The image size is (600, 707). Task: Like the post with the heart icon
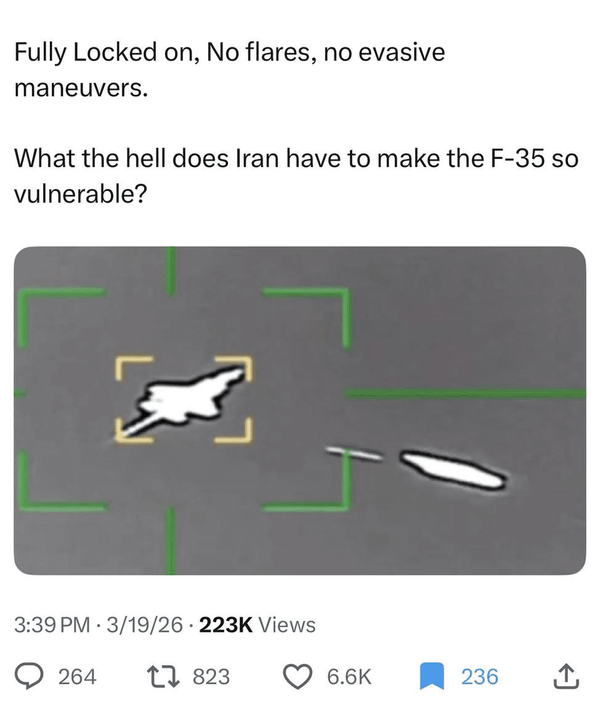point(298,677)
